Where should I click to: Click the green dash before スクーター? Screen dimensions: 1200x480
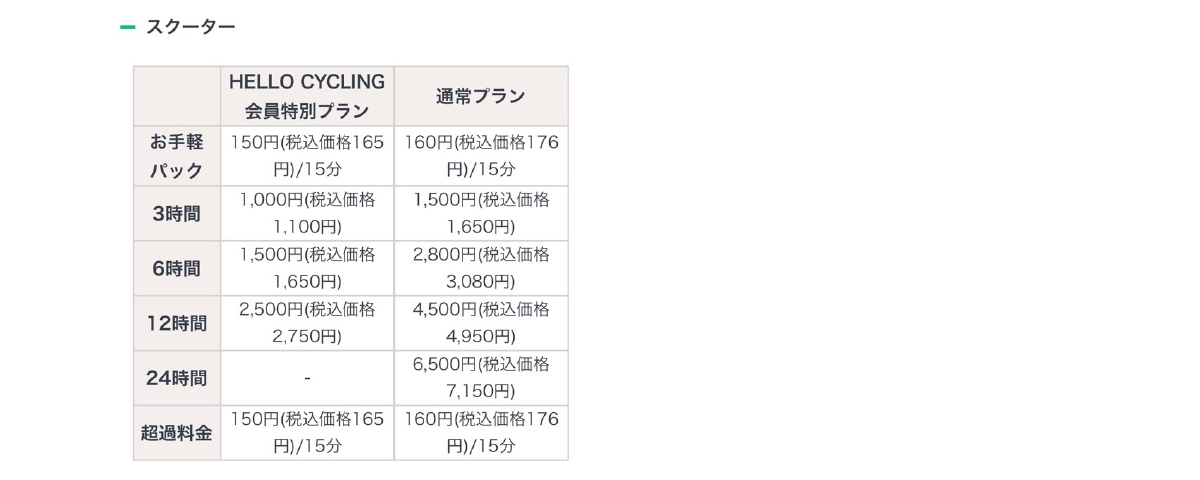pos(127,27)
